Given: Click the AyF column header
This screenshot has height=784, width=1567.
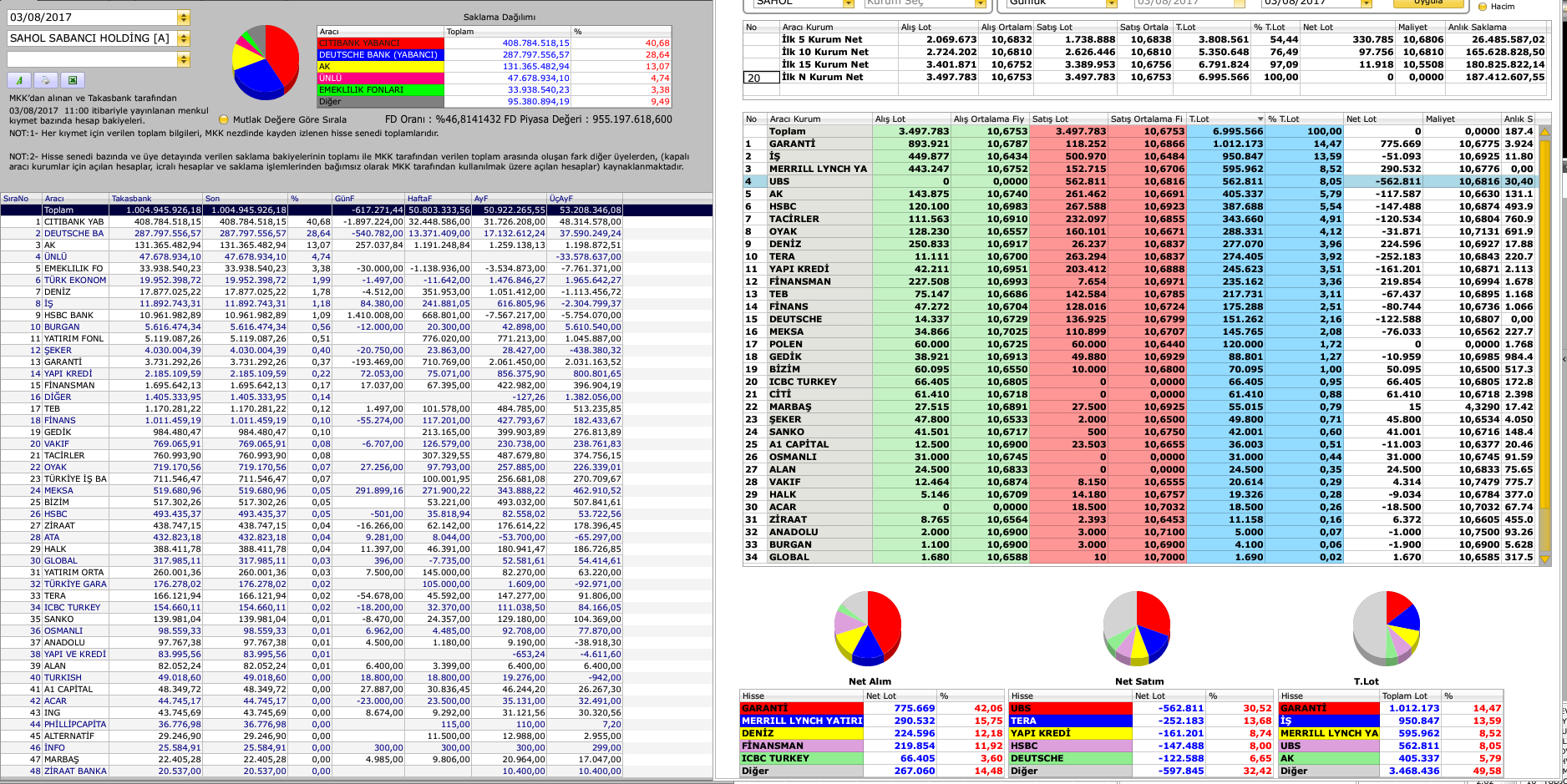Looking at the screenshot, I should 510,199.
